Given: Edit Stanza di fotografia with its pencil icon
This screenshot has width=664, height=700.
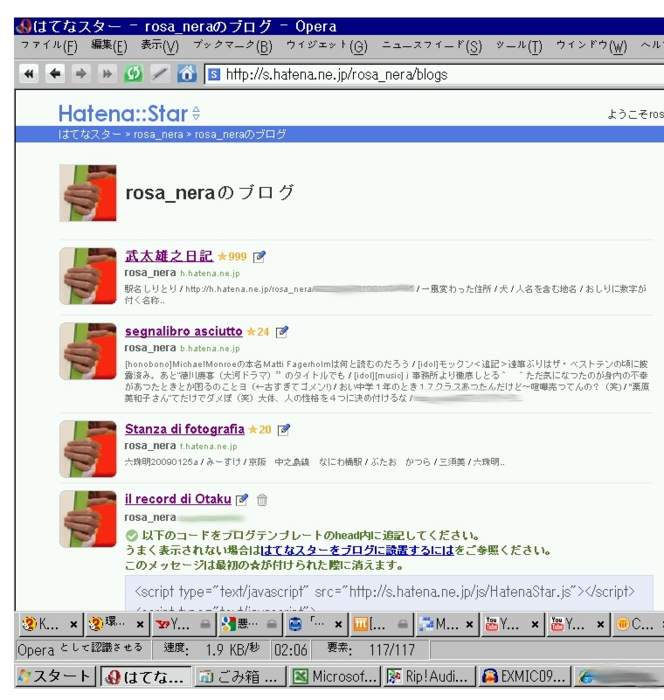Looking at the screenshot, I should pyautogui.click(x=284, y=429).
